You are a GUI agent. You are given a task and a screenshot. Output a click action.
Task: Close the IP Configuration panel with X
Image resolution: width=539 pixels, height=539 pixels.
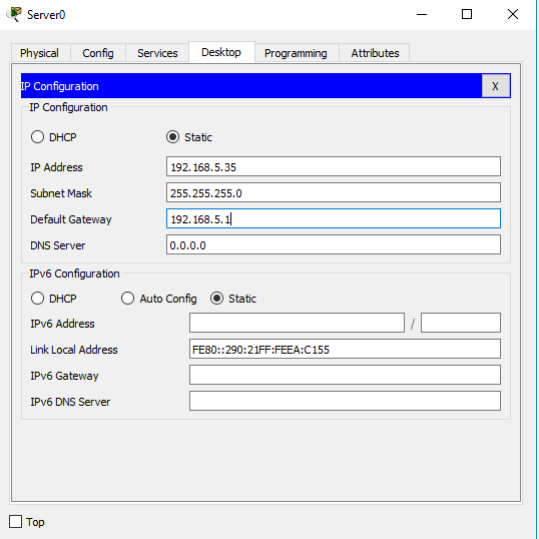(496, 86)
